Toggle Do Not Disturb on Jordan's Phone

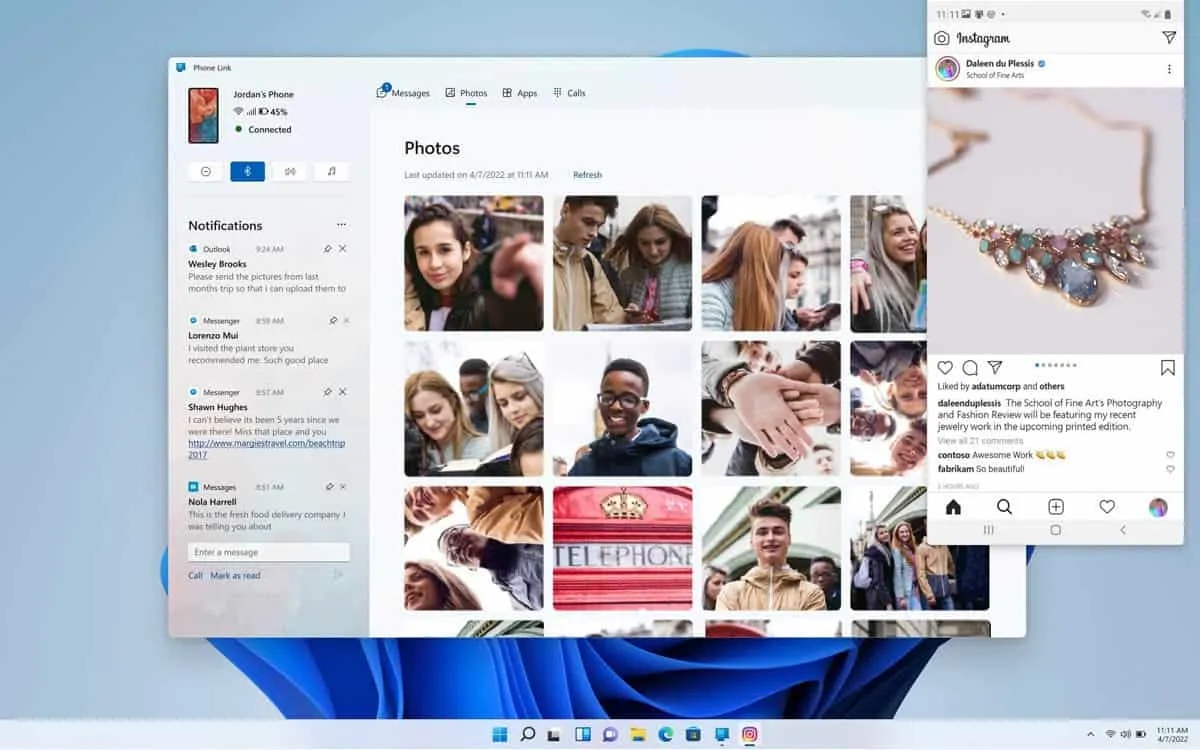[205, 171]
